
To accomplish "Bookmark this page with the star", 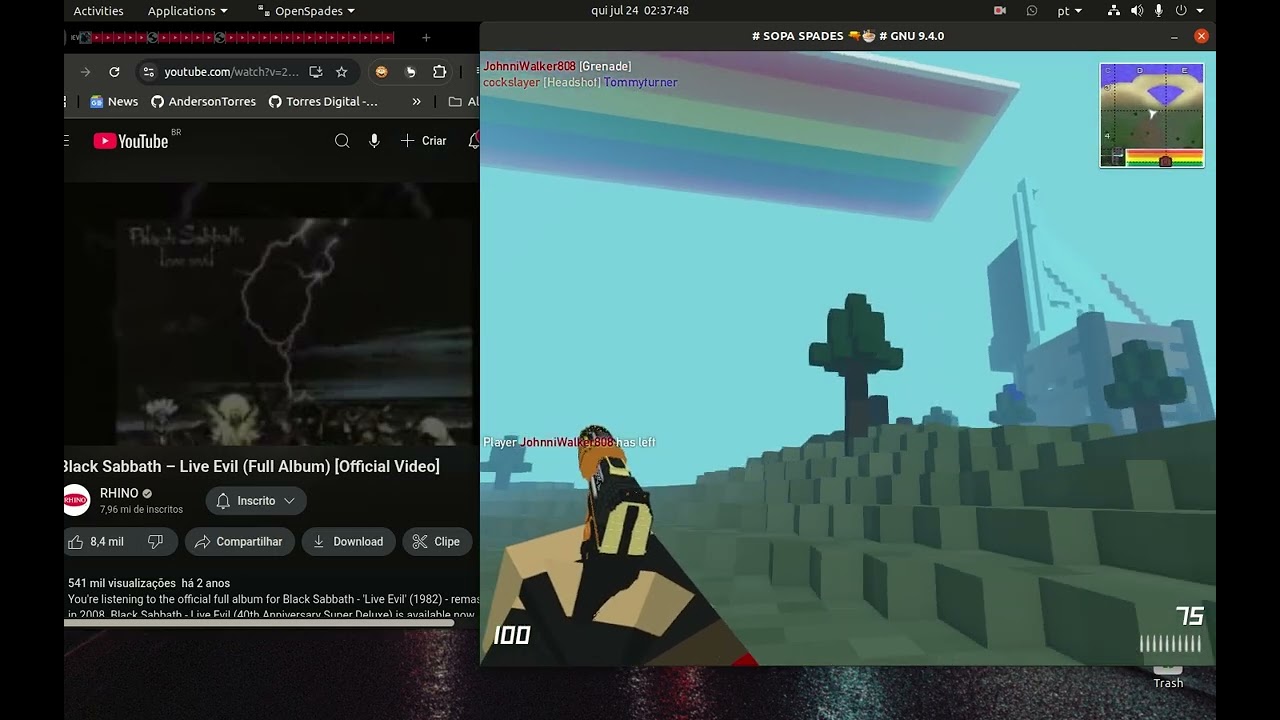I will coord(341,72).
